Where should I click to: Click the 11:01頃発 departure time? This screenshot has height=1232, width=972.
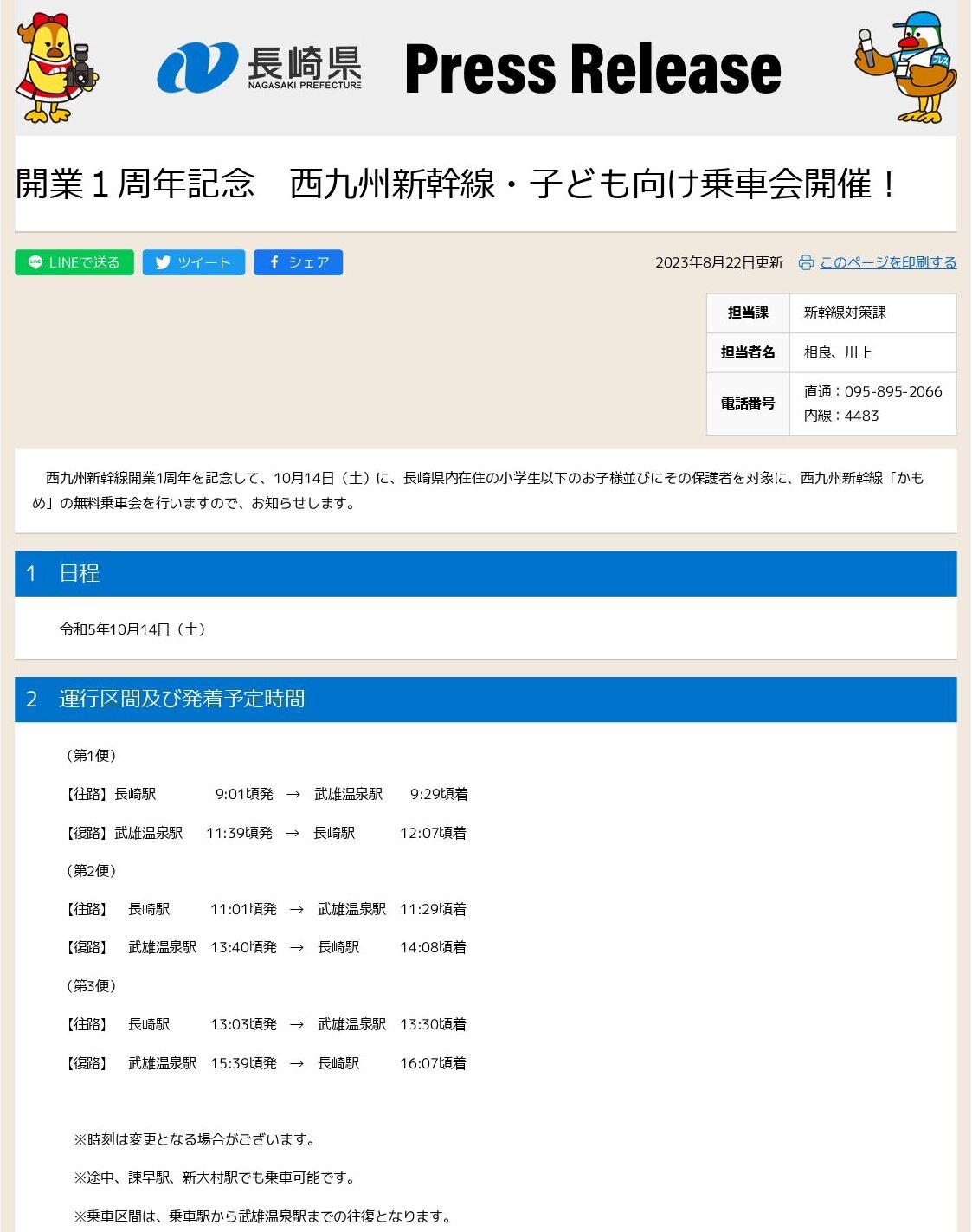[x=243, y=909]
